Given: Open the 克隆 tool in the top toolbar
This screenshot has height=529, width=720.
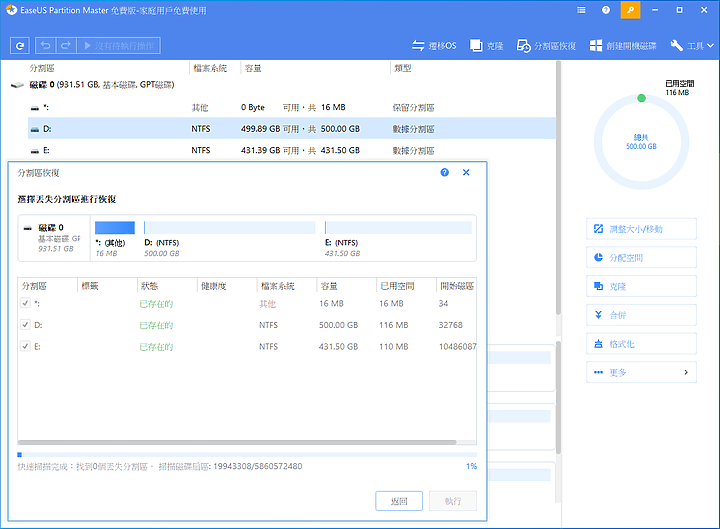Looking at the screenshot, I should [487, 45].
